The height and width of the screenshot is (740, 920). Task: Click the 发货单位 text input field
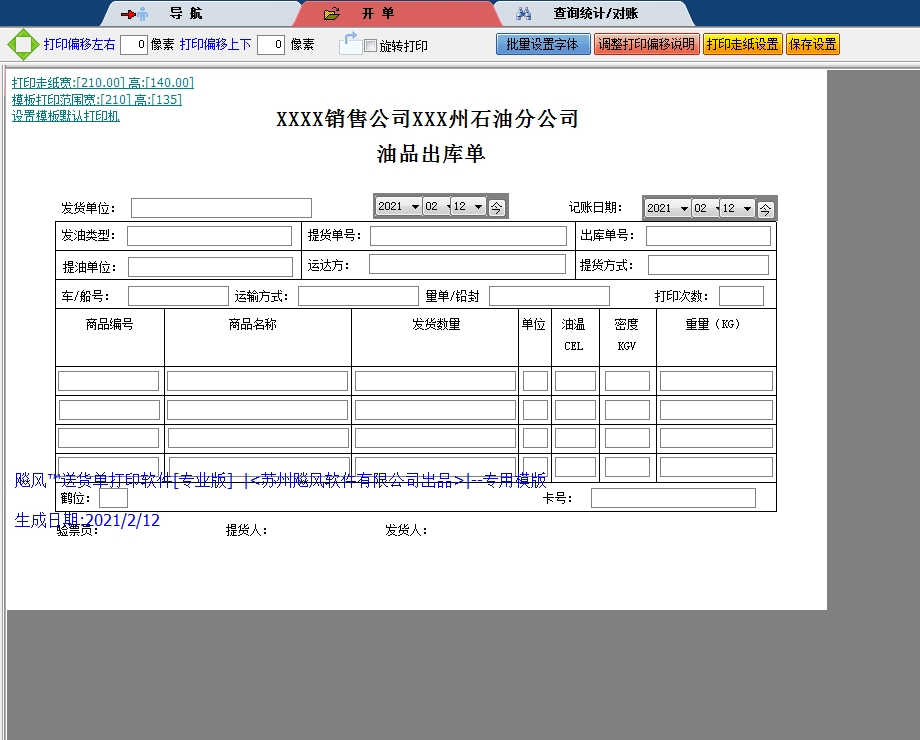coord(221,208)
